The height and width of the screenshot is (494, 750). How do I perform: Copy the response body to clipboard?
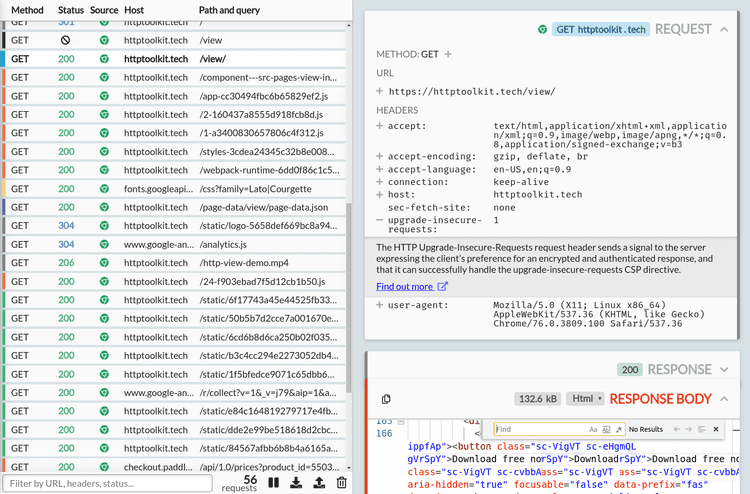coord(386,398)
